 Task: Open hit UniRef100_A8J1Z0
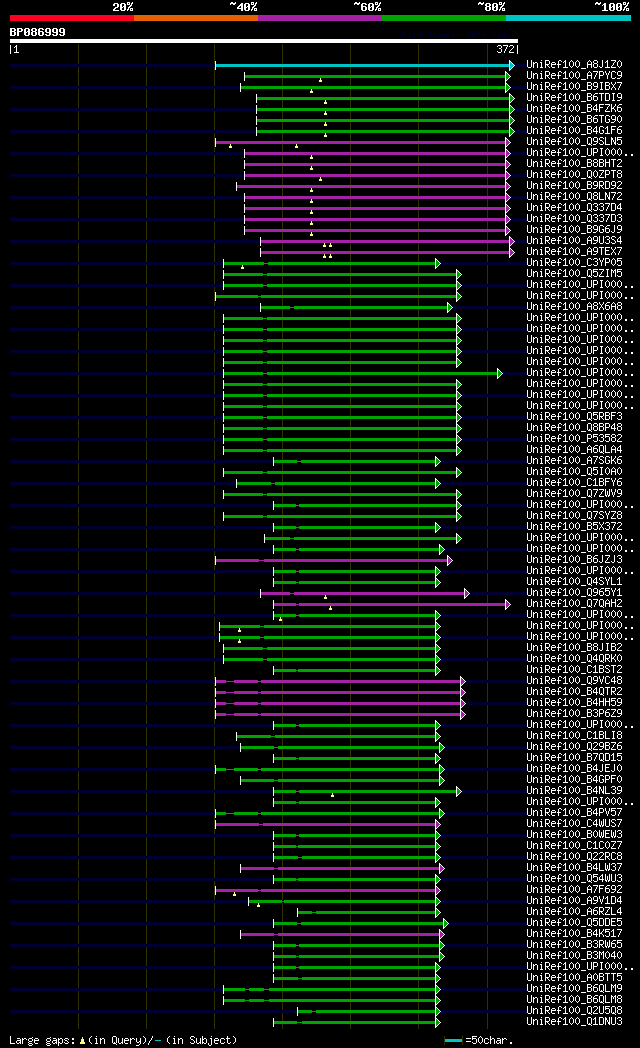point(574,65)
